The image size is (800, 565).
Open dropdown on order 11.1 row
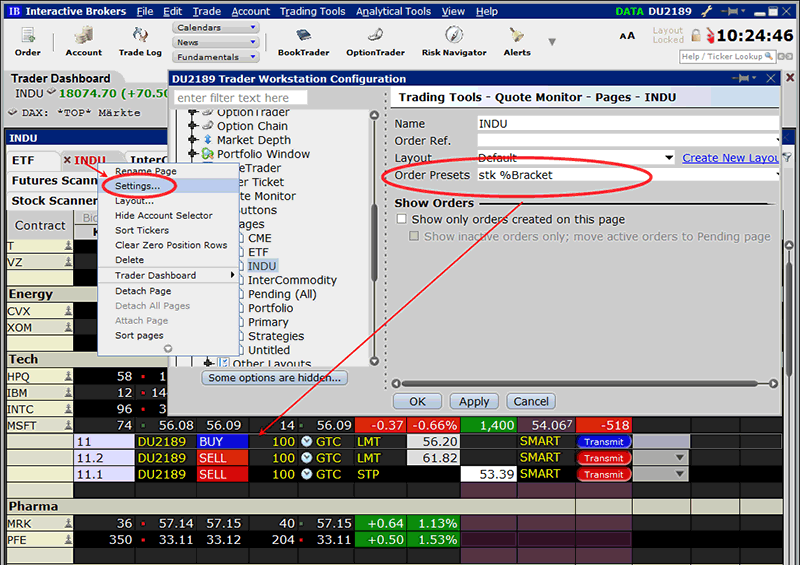[x=679, y=474]
